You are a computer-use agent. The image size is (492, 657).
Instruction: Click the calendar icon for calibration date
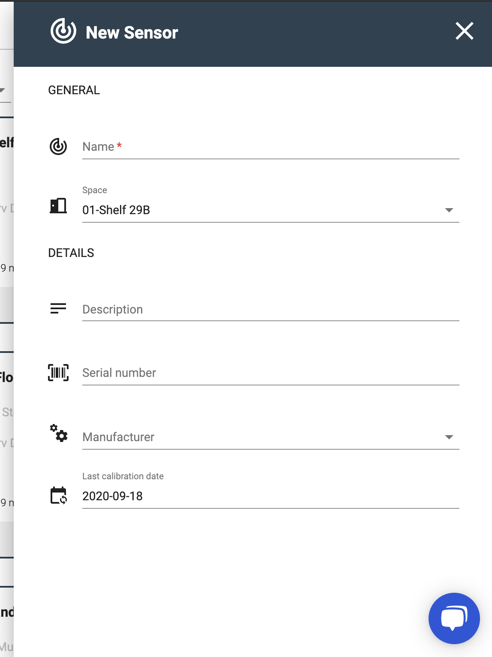[59, 495]
